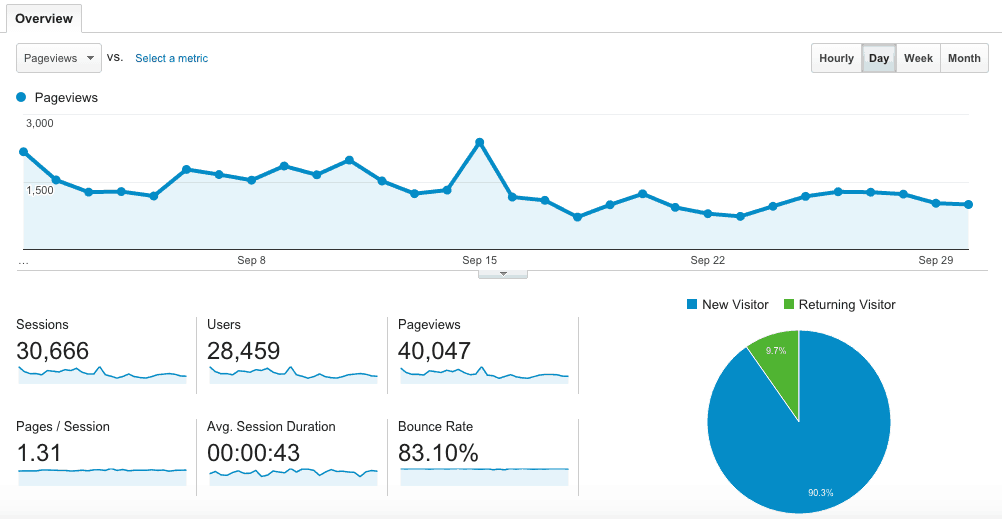Click the 'Select a metric' link
The width and height of the screenshot is (1002, 519).
click(171, 58)
